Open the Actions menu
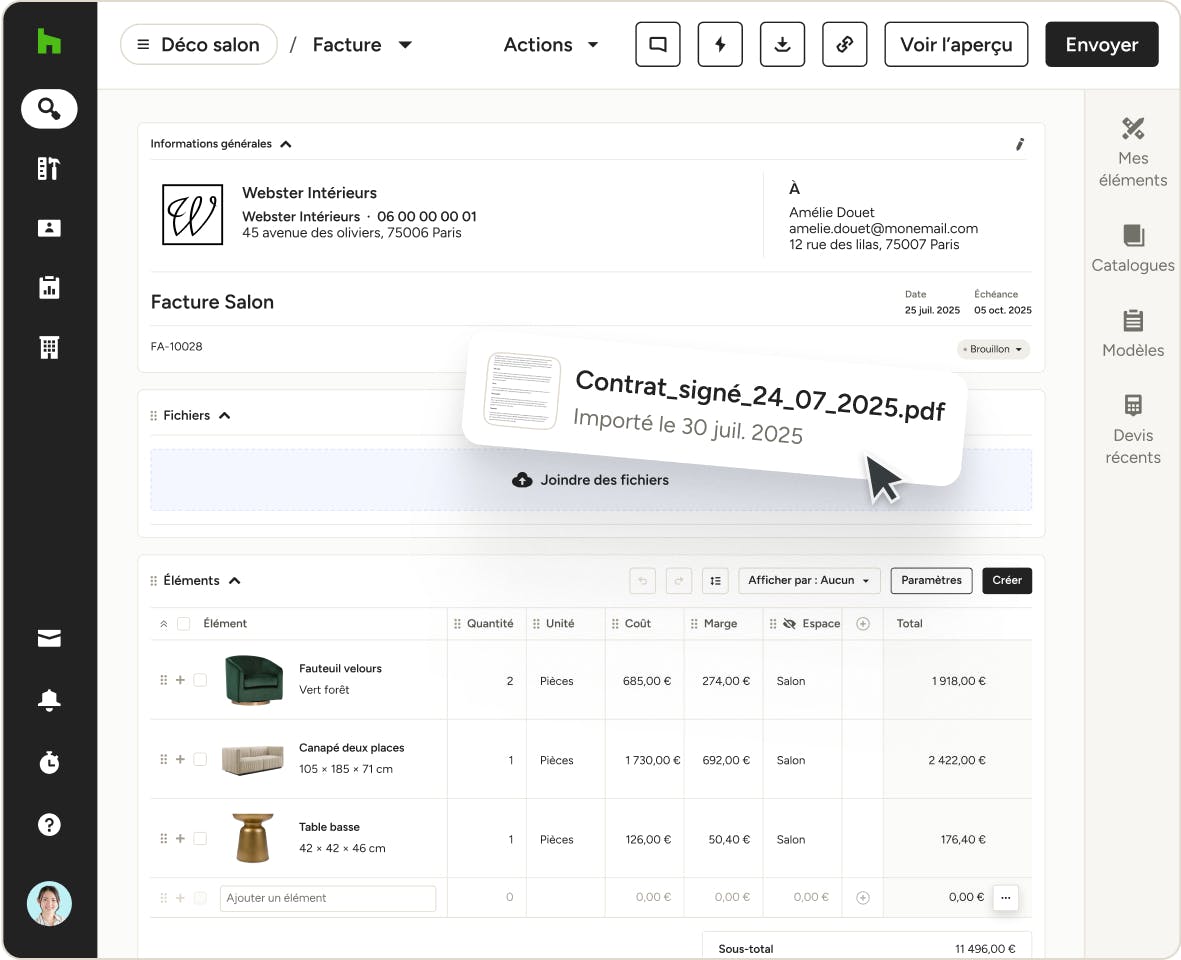This screenshot has height=960, width=1181. click(551, 45)
